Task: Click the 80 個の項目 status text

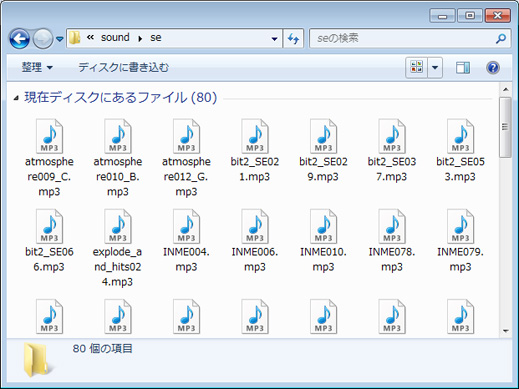Action: pos(103,349)
